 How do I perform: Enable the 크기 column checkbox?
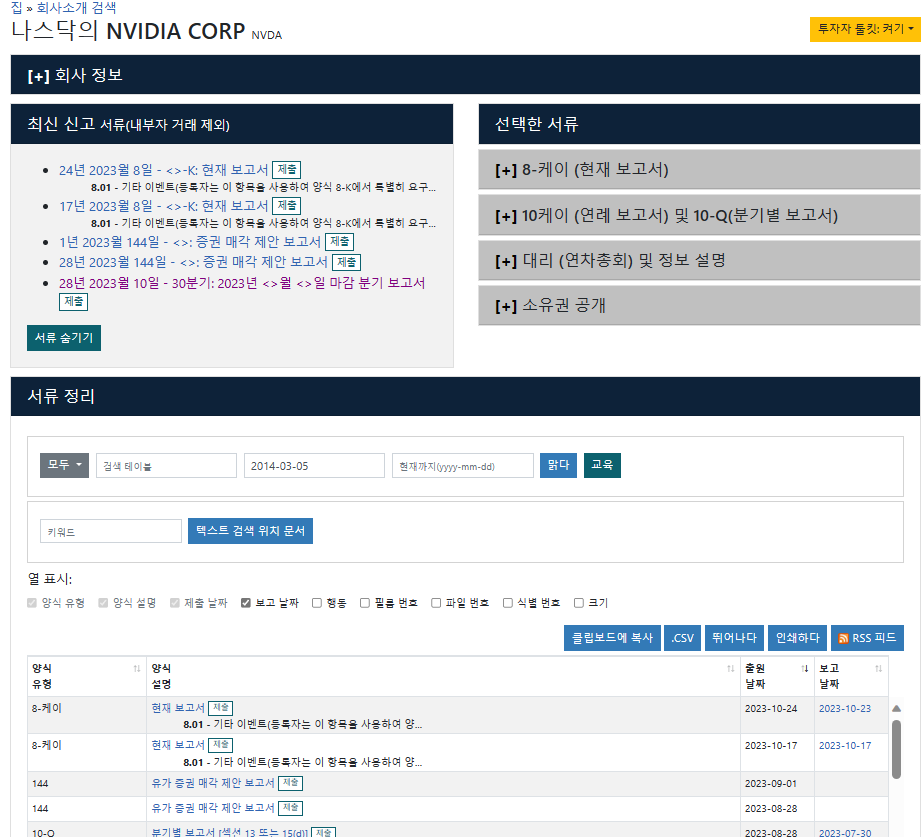coord(579,603)
